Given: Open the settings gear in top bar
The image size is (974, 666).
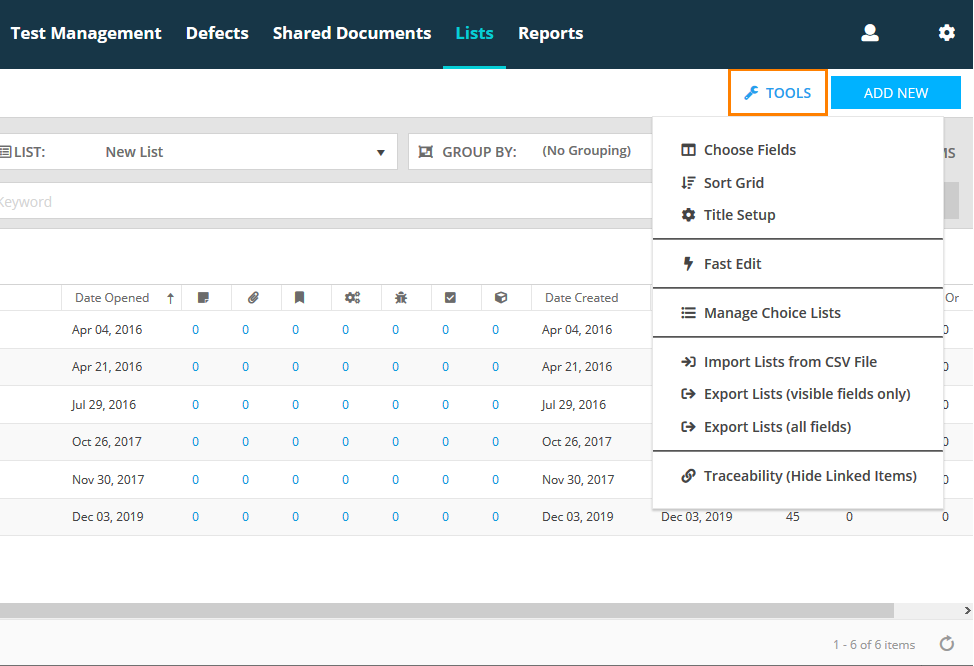Looking at the screenshot, I should (946, 33).
